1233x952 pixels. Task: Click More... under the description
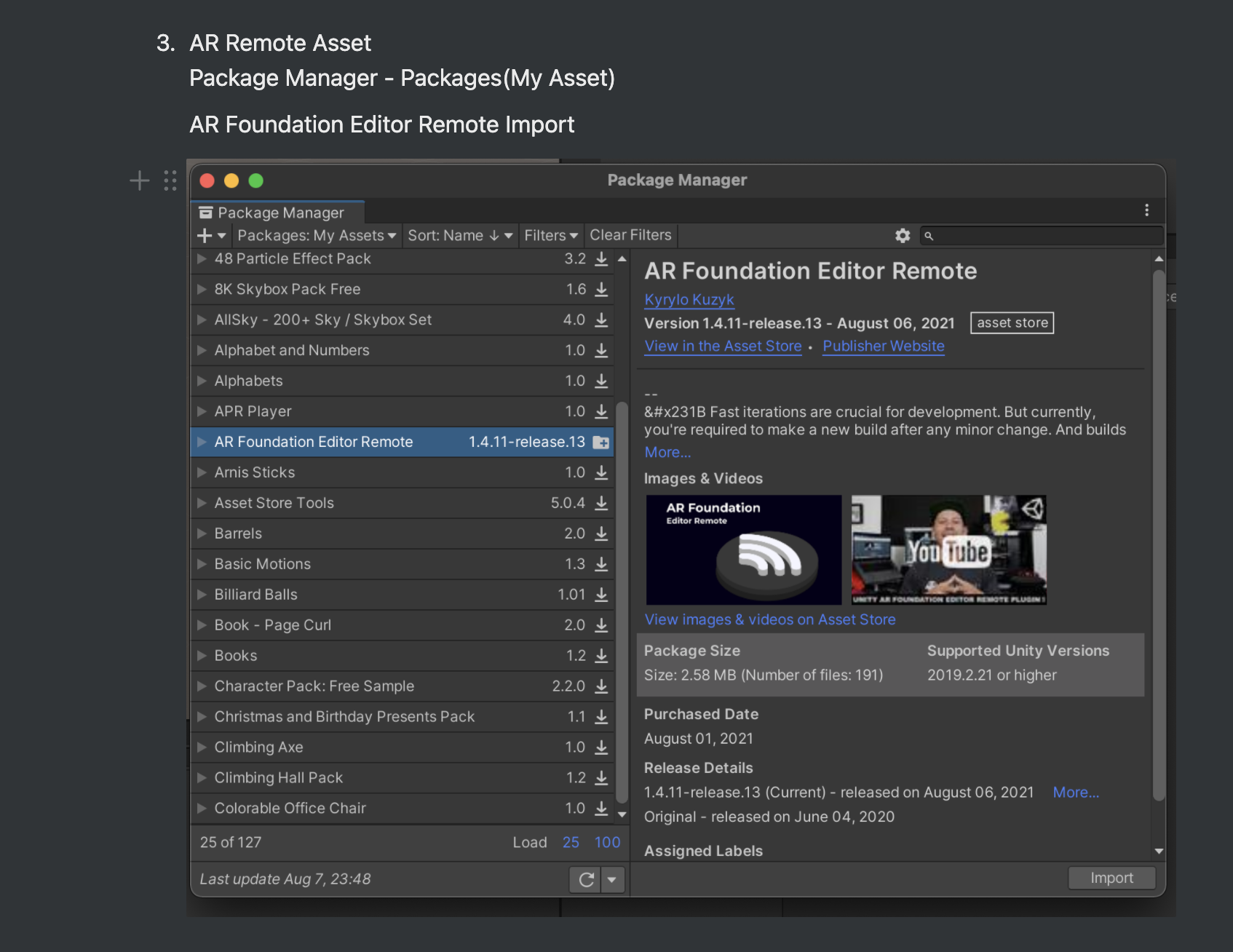pos(667,453)
